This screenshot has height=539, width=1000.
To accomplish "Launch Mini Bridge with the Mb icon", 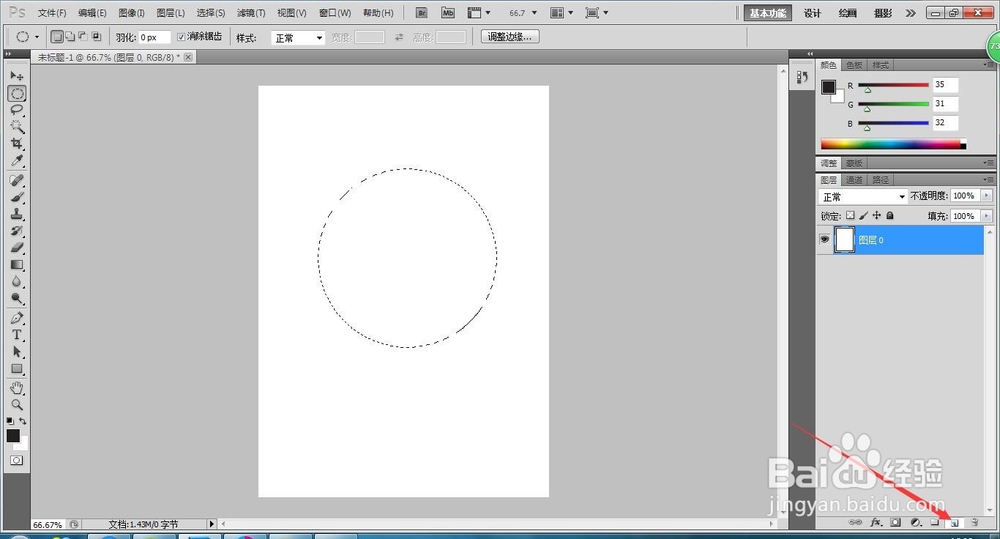I will [x=448, y=13].
